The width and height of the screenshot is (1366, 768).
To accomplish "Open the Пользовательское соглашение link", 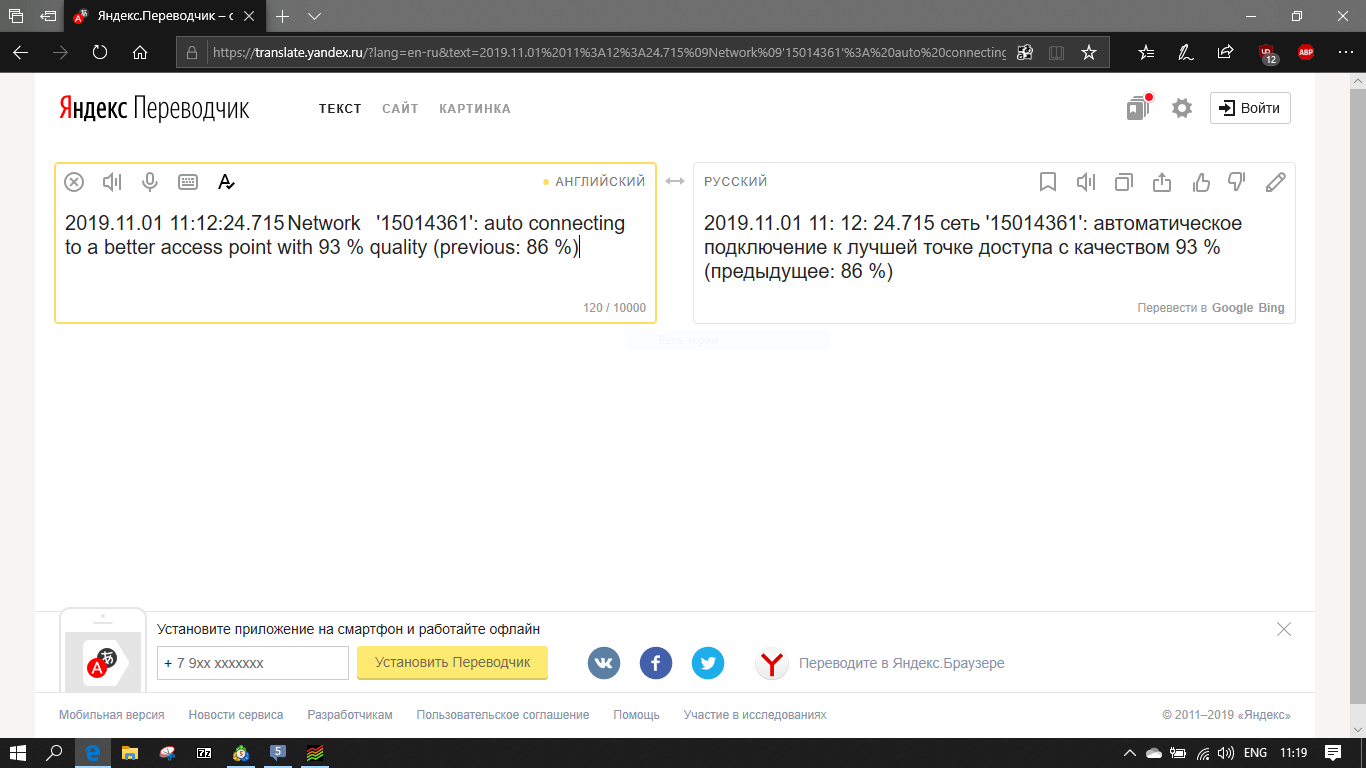I will point(503,715).
